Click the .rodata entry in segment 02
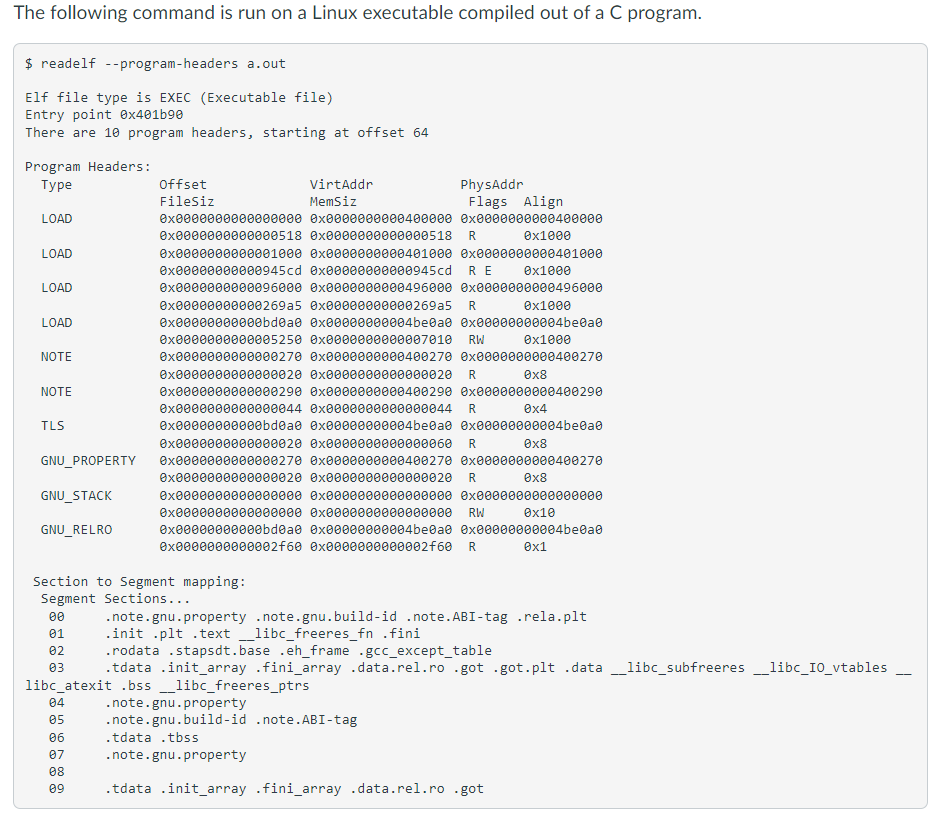Image resolution: width=943 pixels, height=829 pixels. click(132, 651)
